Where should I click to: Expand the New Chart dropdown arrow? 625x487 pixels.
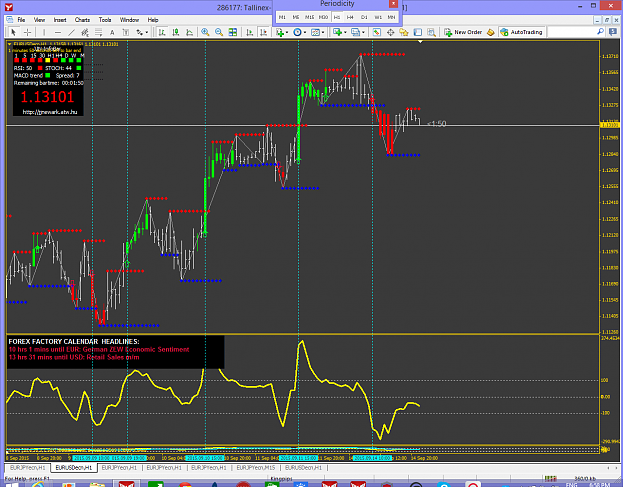(345, 33)
